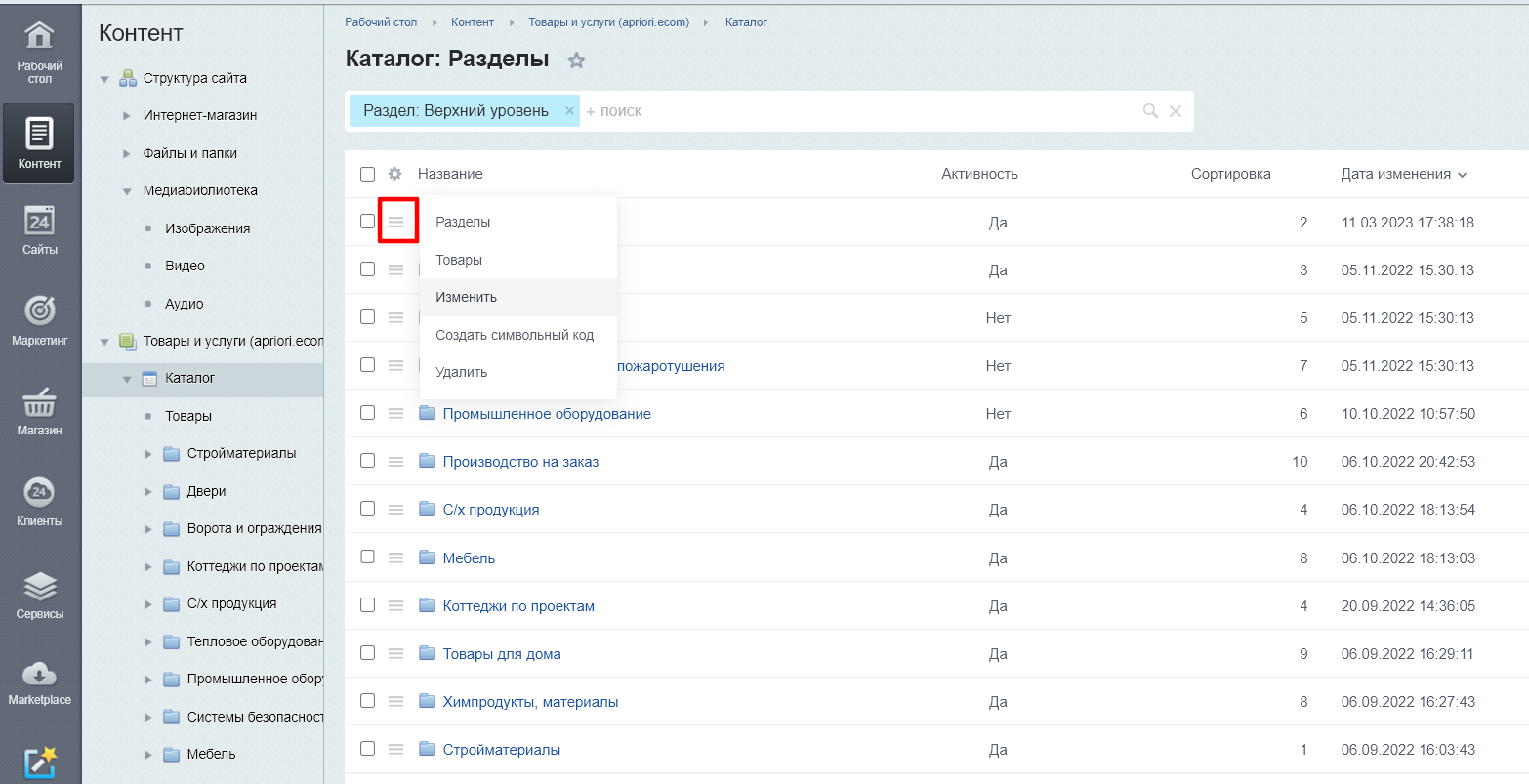The image size is (1529, 784).
Task: Check the box beside Стройматериалы row
Action: click(367, 749)
